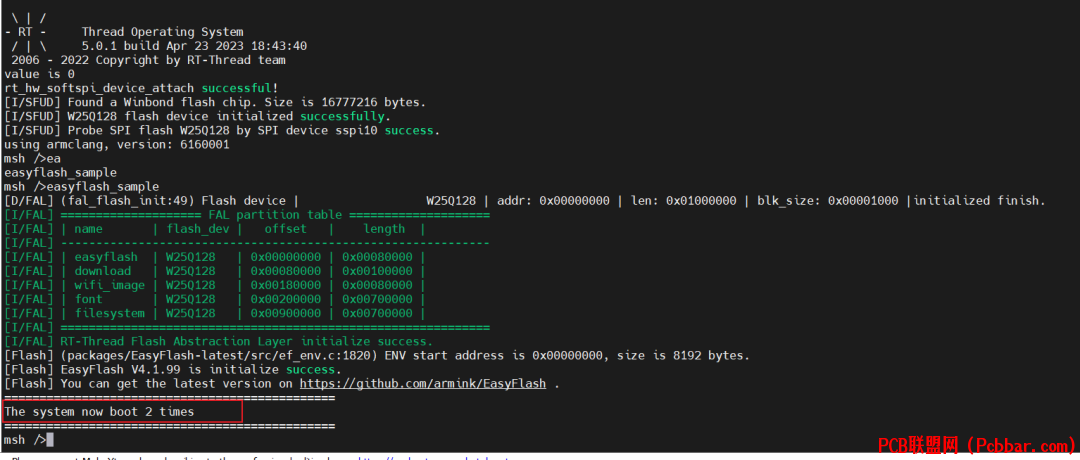
Task: Click '2006 - 2022 Copyright by RT-Thread team'
Action: point(148,60)
